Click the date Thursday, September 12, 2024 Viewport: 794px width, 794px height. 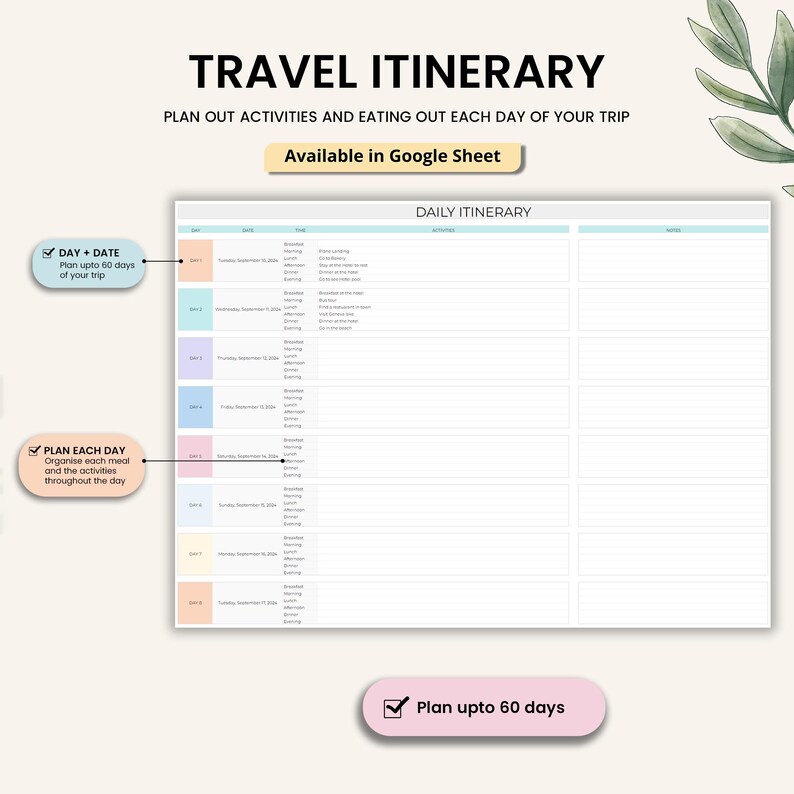tap(248, 358)
